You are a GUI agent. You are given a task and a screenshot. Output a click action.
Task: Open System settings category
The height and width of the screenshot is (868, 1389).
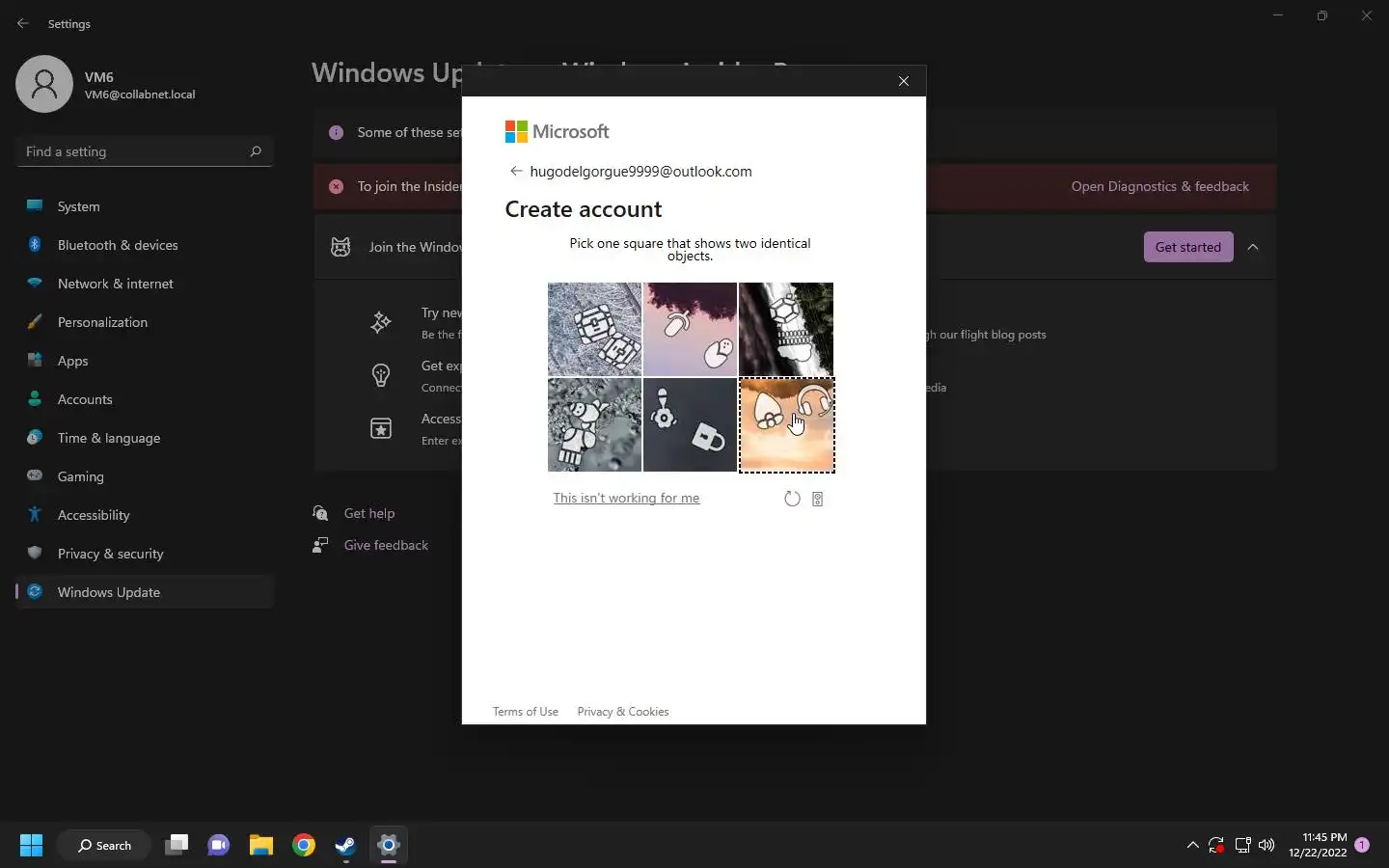pyautogui.click(x=145, y=206)
